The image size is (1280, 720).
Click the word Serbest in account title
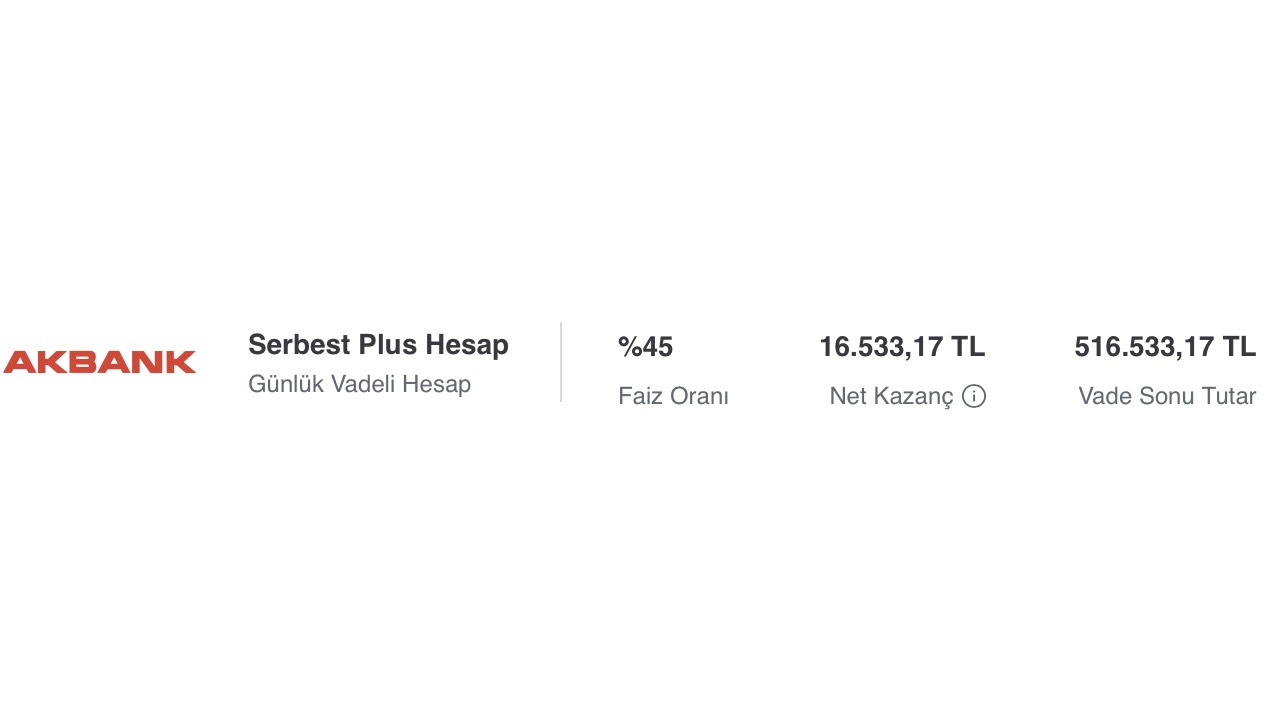(x=299, y=345)
